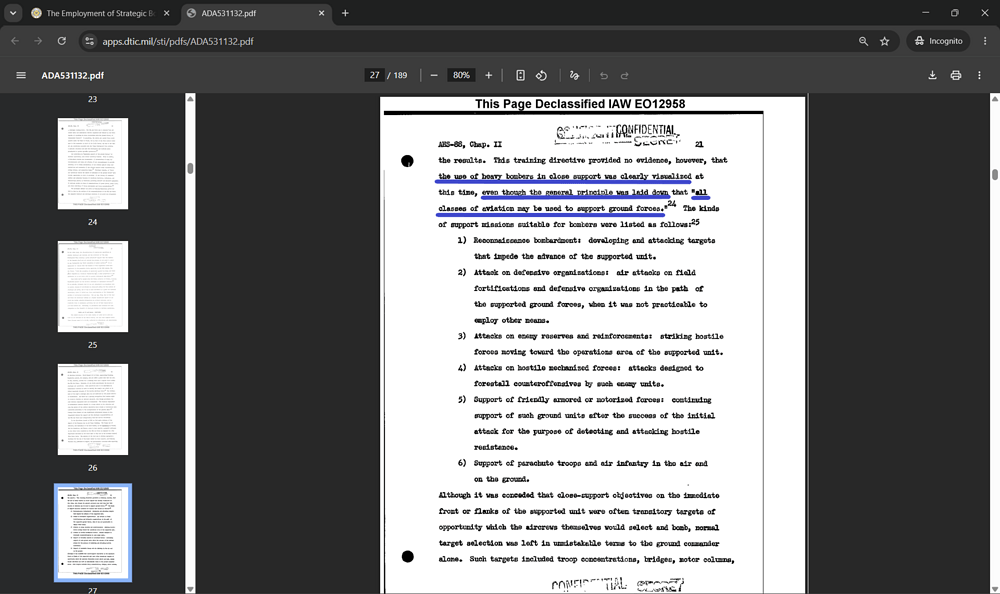Switch to The Employment of Strategic tab
The width and height of the screenshot is (1000, 594).
click(x=94, y=13)
